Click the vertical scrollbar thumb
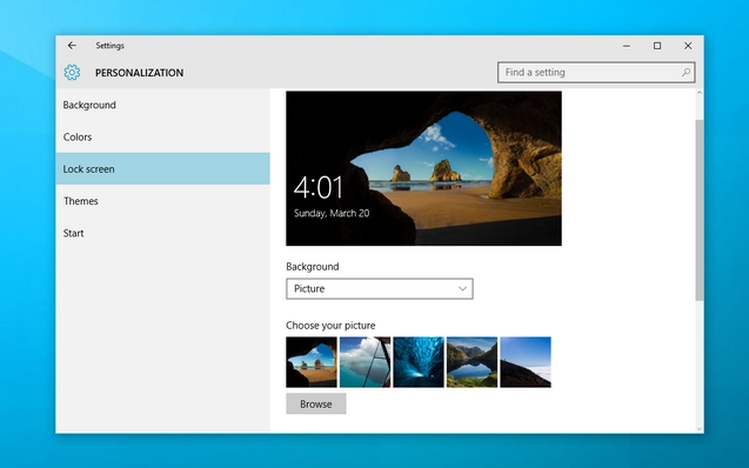Screen dimensions: 749x468 (699, 210)
